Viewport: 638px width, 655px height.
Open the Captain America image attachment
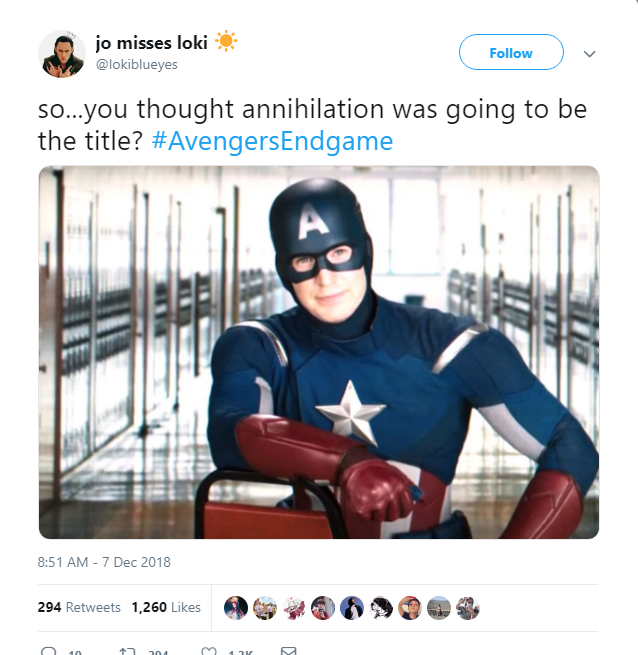pyautogui.click(x=319, y=352)
